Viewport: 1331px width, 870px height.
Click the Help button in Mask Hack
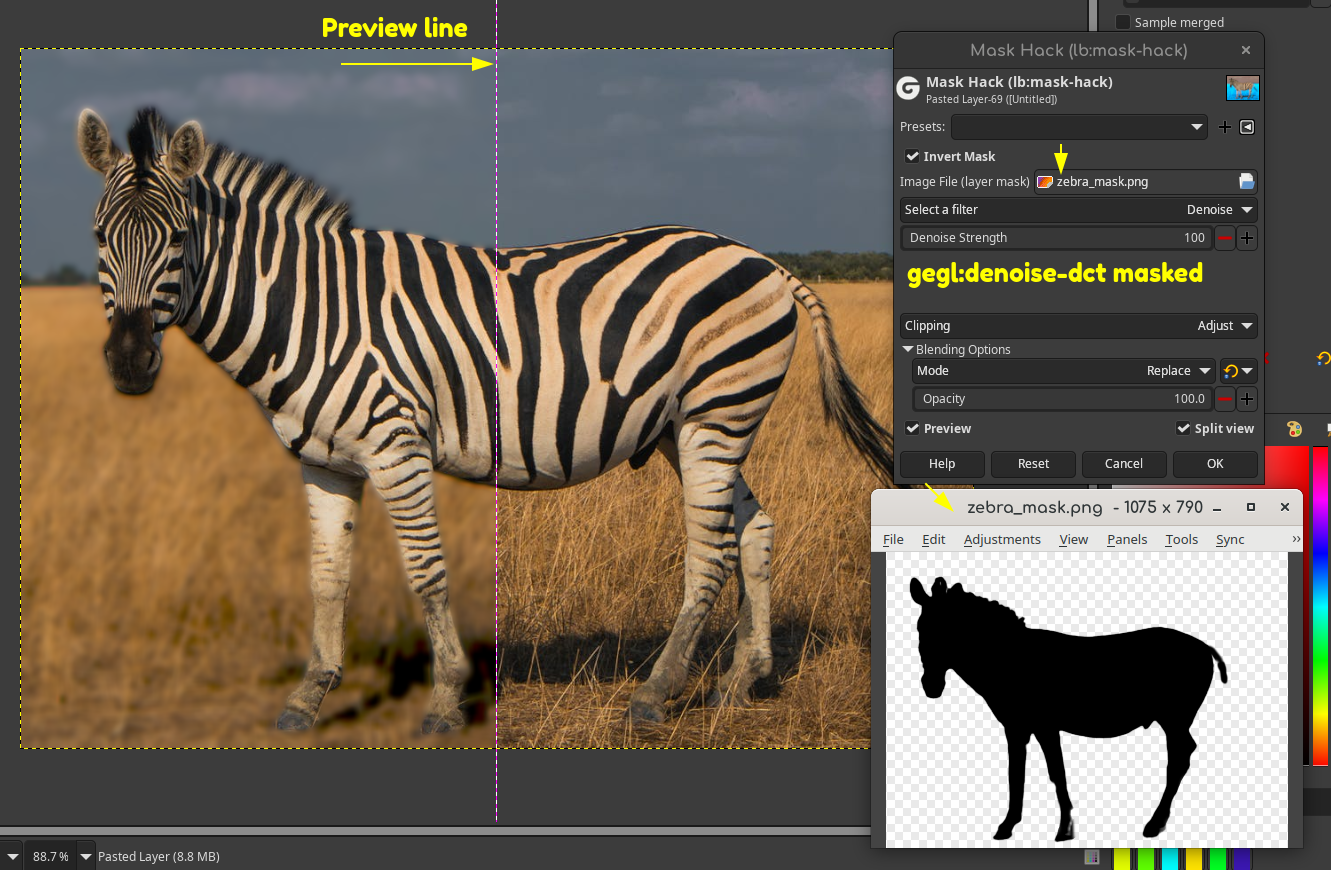pos(942,464)
